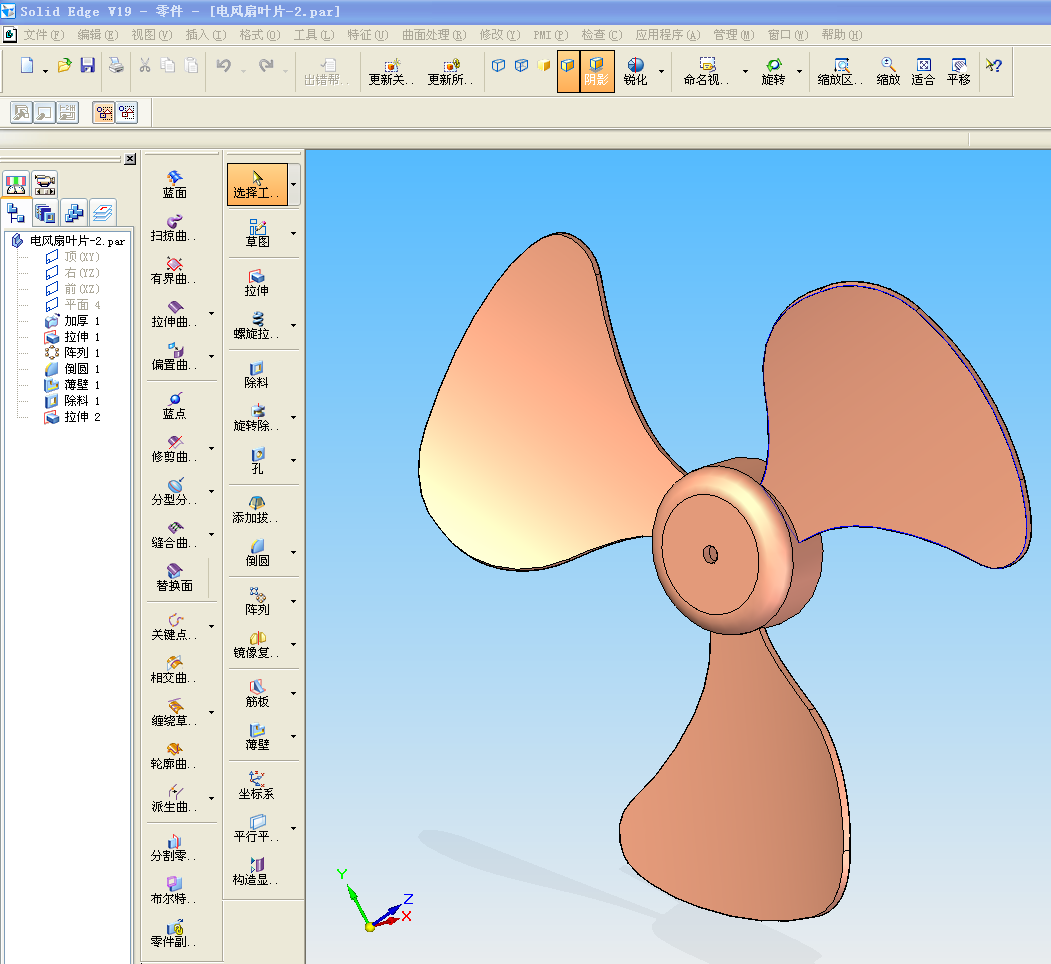Open the 文件(F) menu
The image size is (1051, 964).
click(44, 35)
